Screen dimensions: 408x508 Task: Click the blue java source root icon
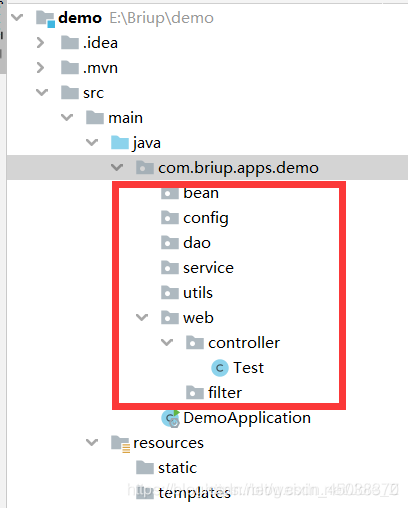point(120,142)
